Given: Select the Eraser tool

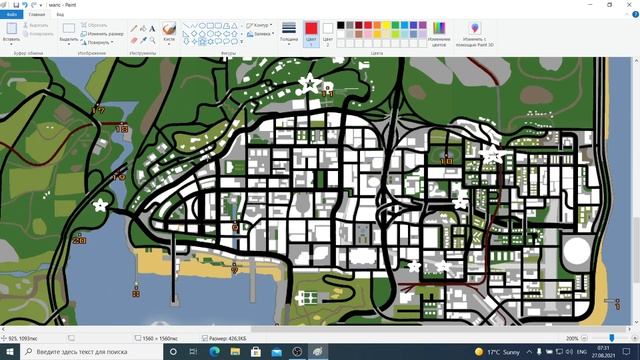Looking at the screenshot, I should click(134, 40).
